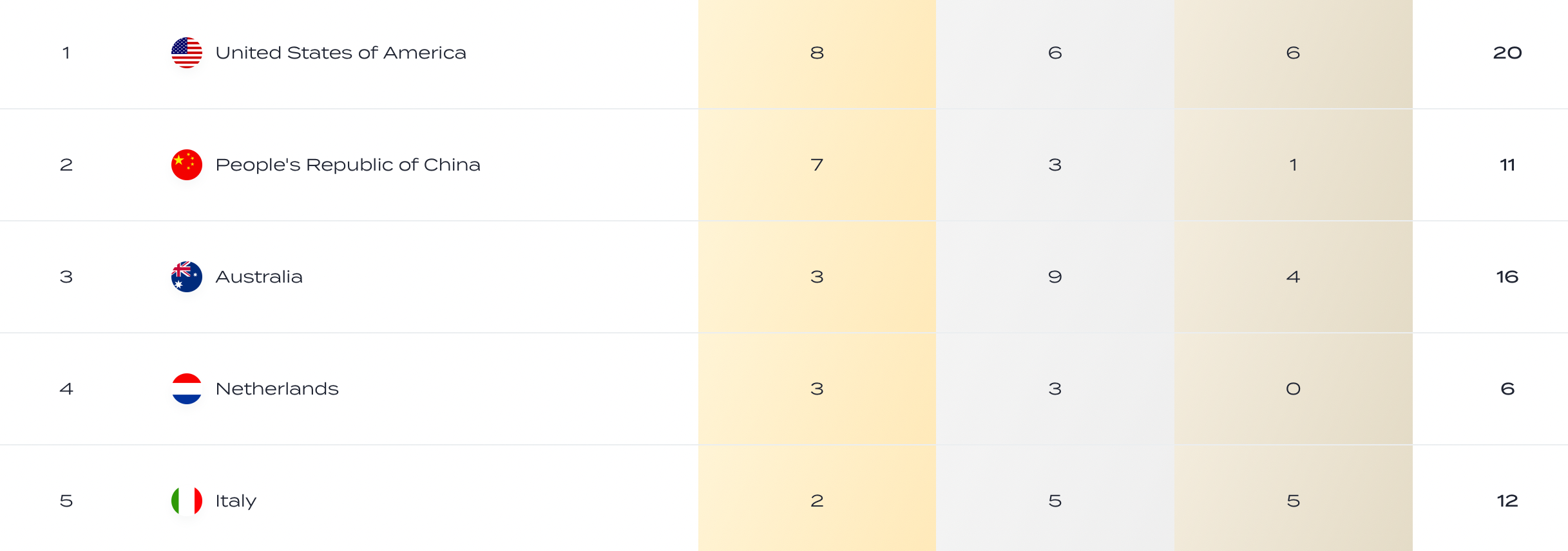
Task: Select the Netherlands country name
Action: pos(277,389)
